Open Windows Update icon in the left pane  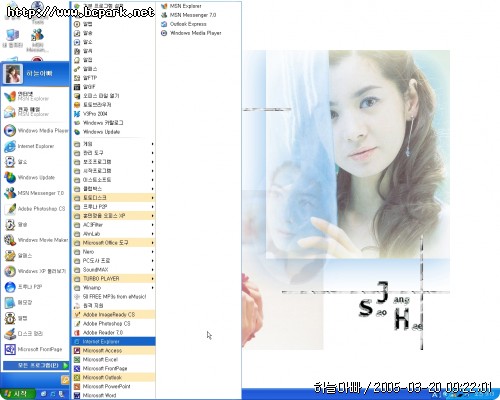tap(10, 177)
